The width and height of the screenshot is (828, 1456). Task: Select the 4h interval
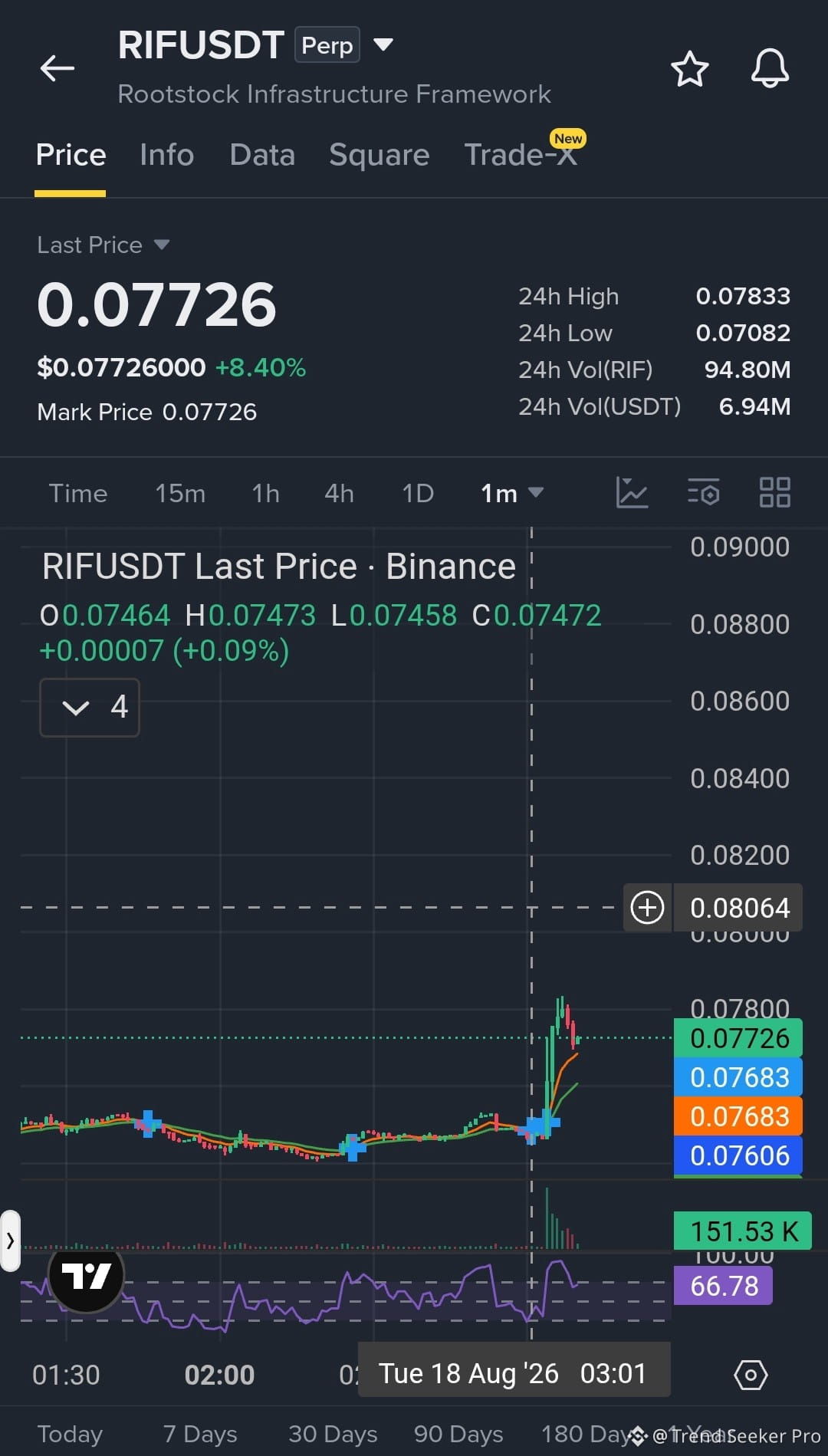pos(339,493)
